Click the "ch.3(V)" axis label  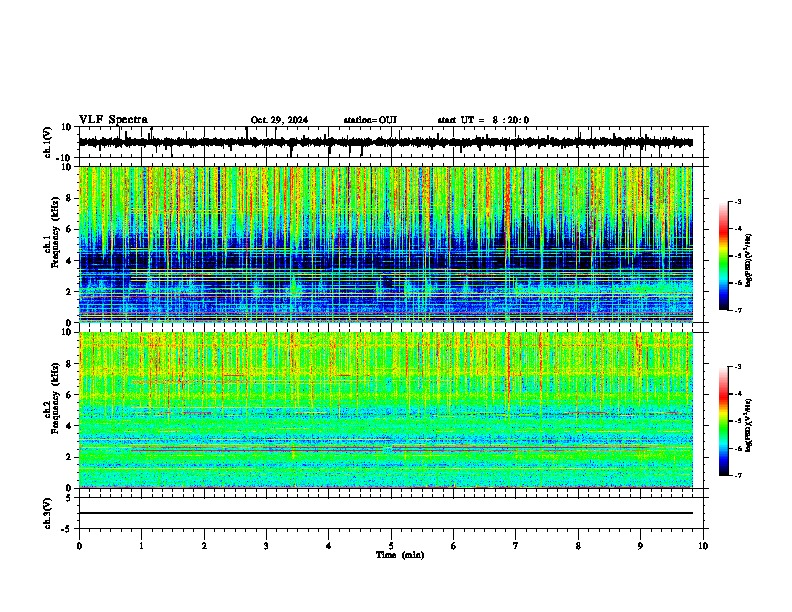coord(48,513)
